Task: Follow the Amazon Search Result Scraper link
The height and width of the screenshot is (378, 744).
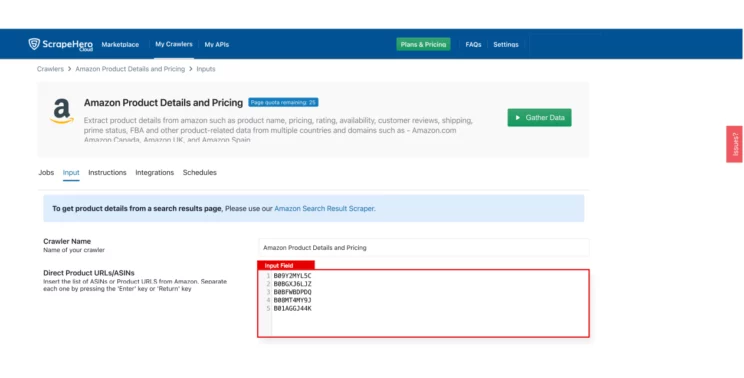Action: coord(324,208)
